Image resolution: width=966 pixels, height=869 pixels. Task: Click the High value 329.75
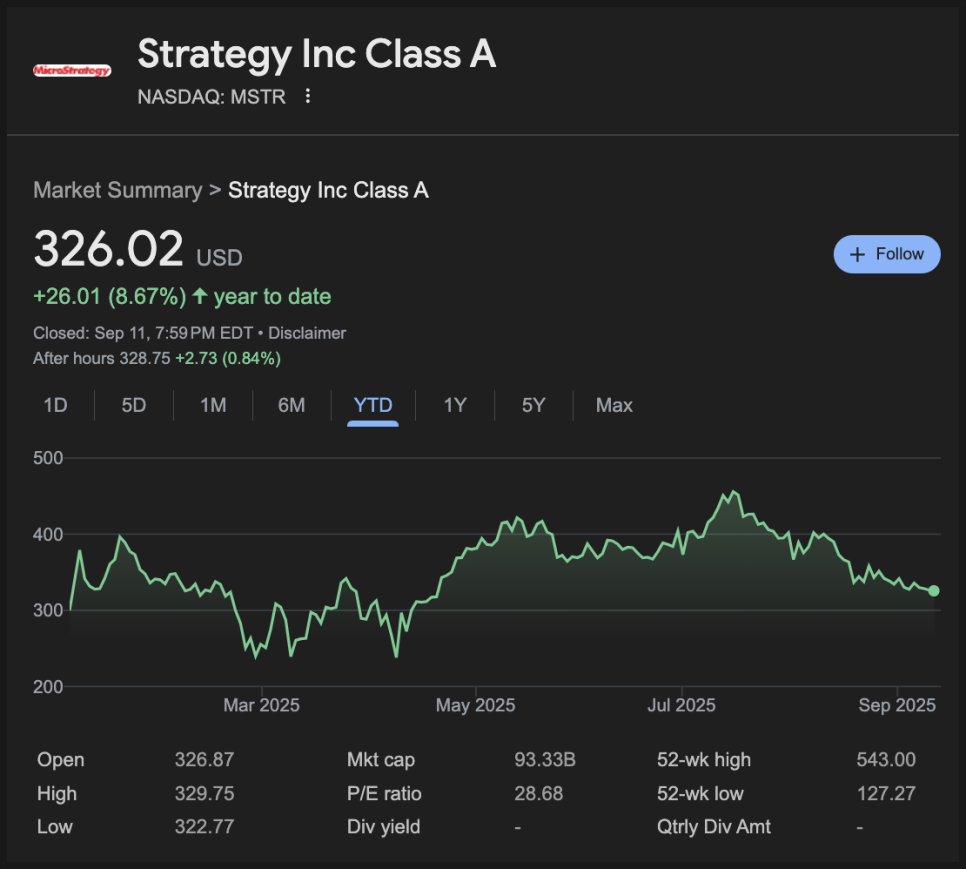point(204,793)
